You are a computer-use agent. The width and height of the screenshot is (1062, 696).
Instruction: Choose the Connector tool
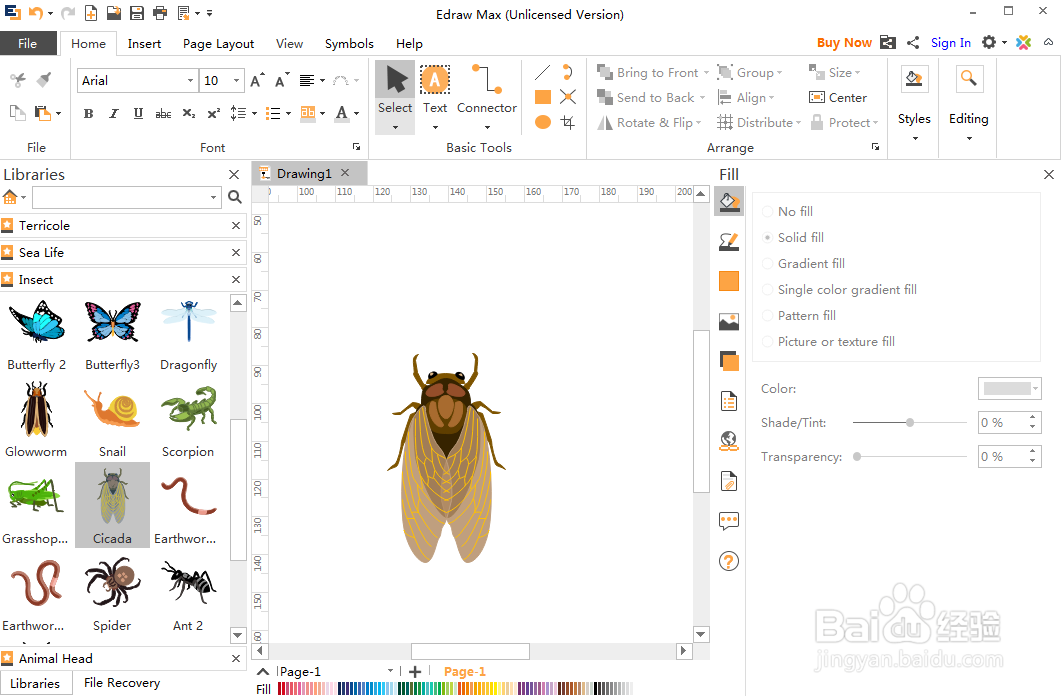pyautogui.click(x=486, y=89)
